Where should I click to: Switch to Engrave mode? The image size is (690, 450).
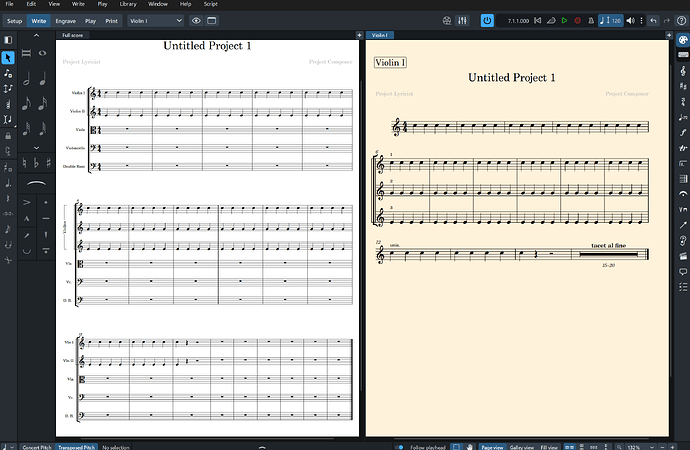[64, 20]
